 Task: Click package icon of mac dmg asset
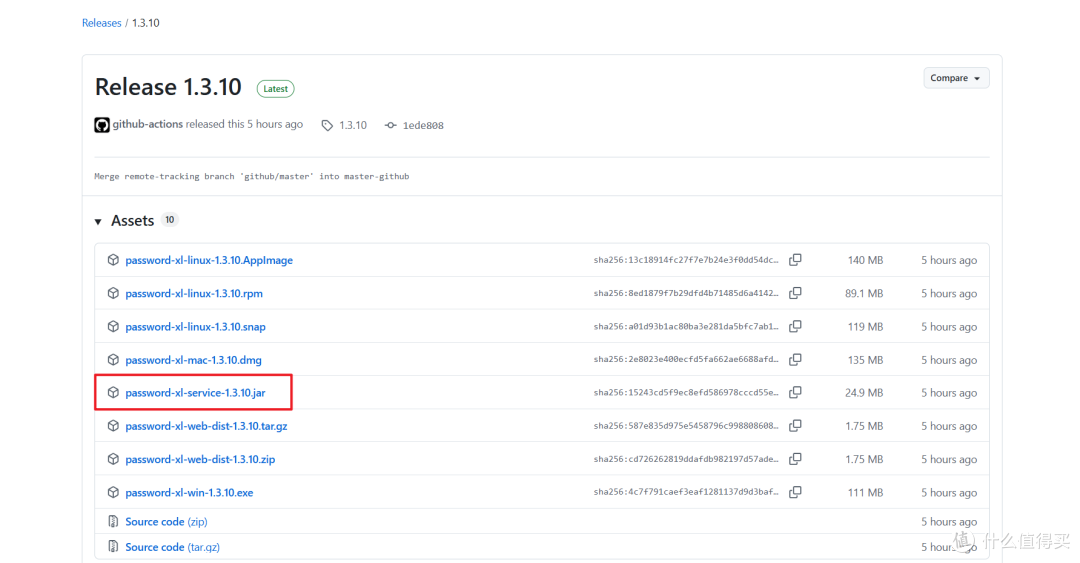(113, 359)
